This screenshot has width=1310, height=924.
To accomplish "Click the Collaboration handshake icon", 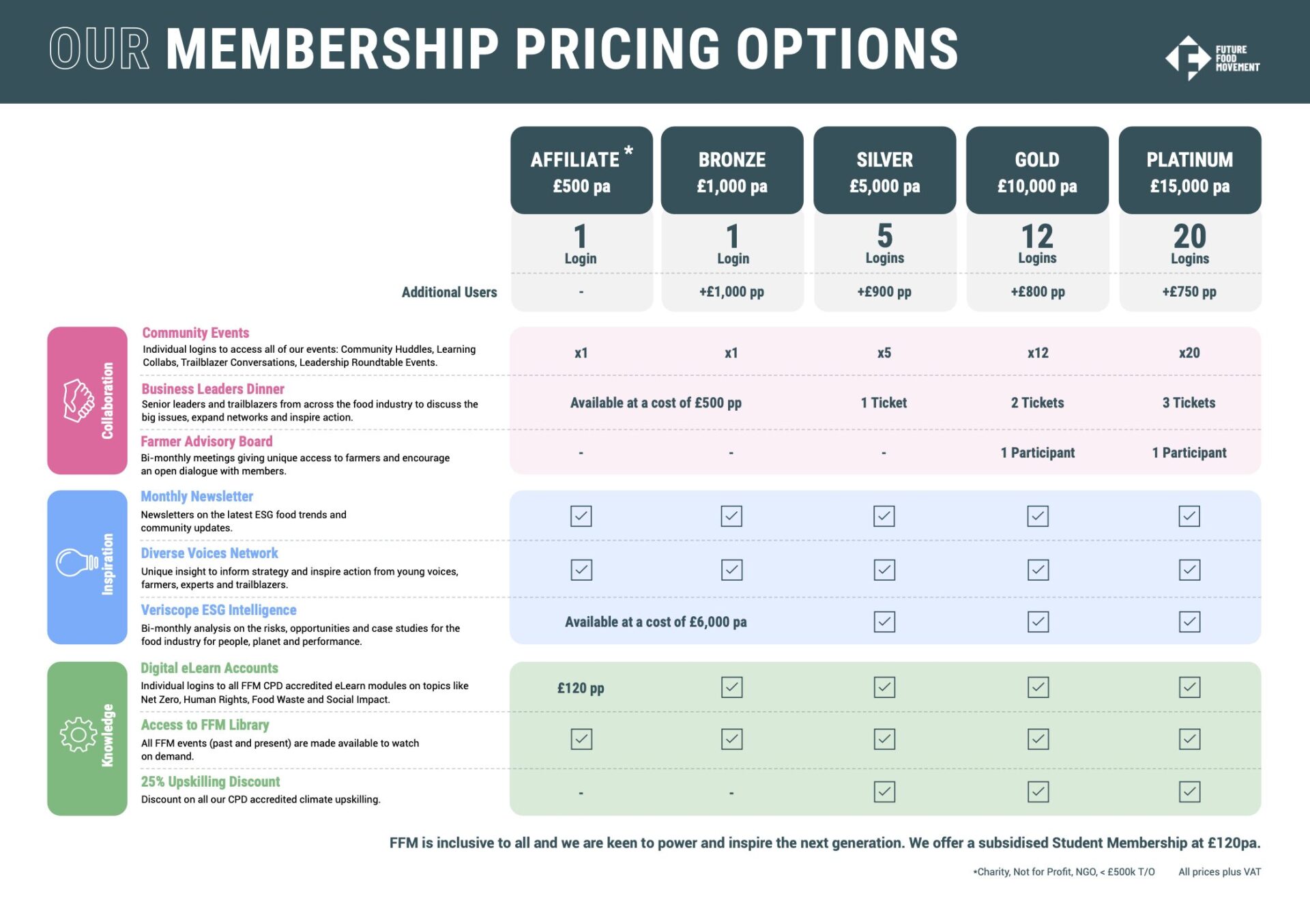I will 78,401.
